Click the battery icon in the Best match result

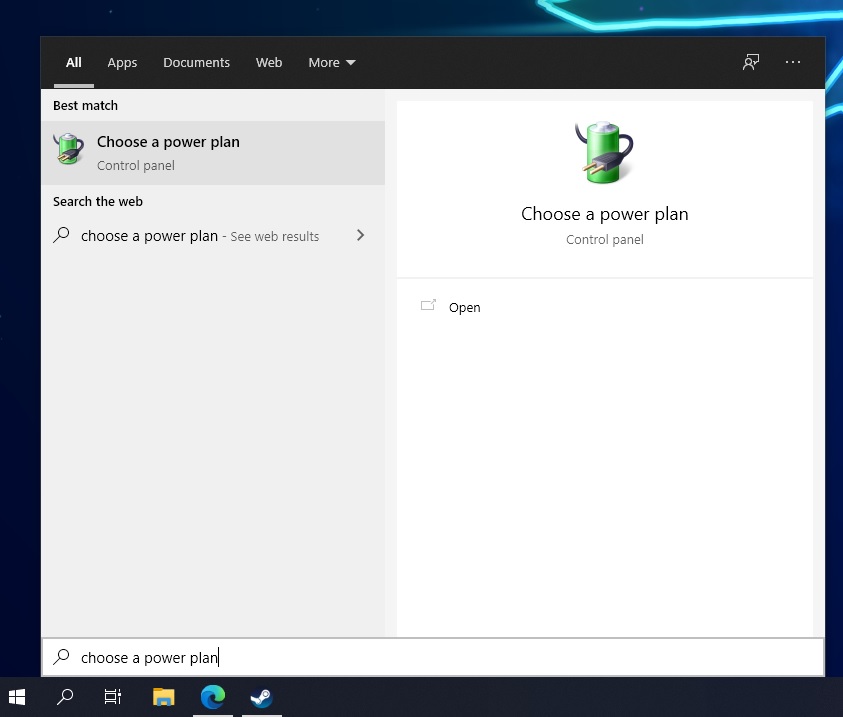click(x=69, y=149)
